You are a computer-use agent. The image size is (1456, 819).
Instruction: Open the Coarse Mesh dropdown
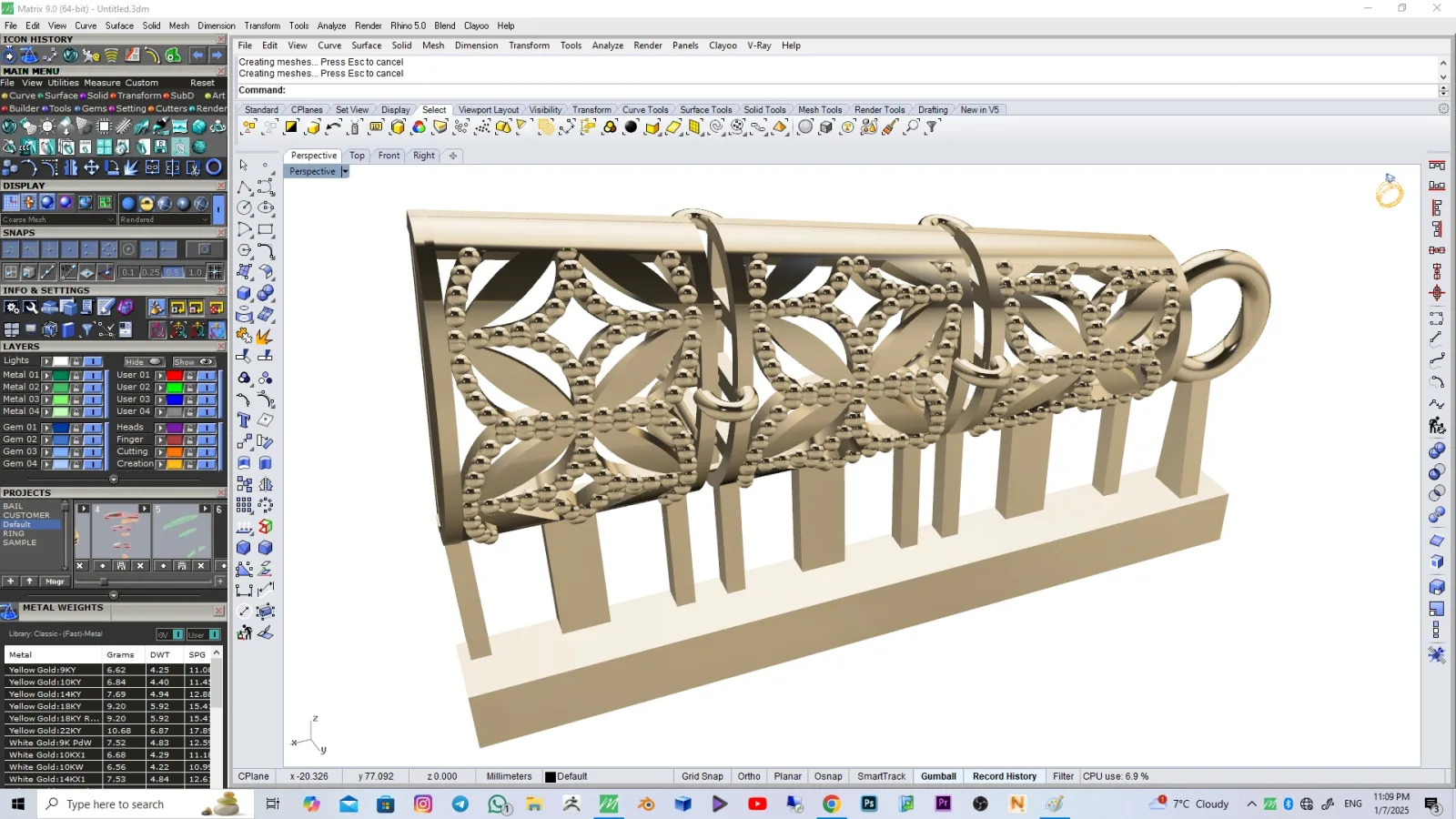pos(58,219)
